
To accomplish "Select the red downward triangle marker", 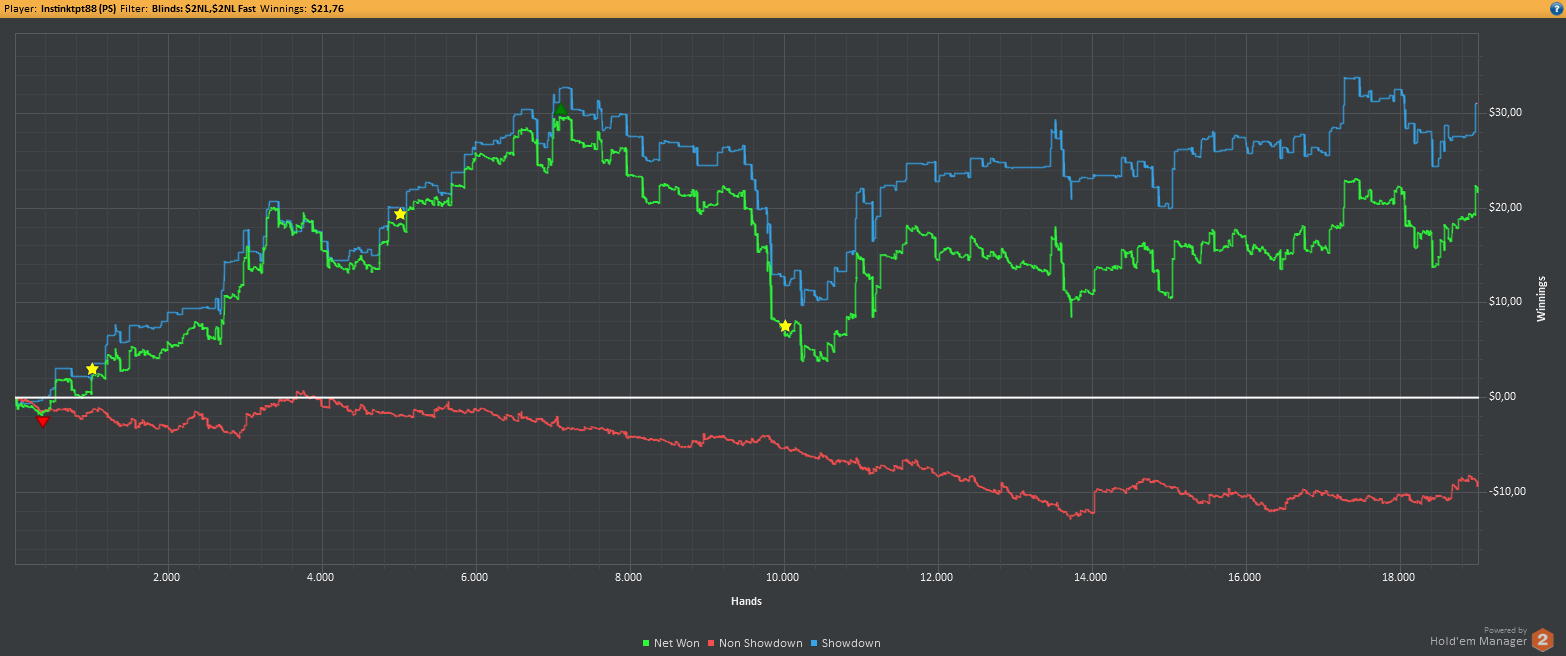I will [x=42, y=421].
